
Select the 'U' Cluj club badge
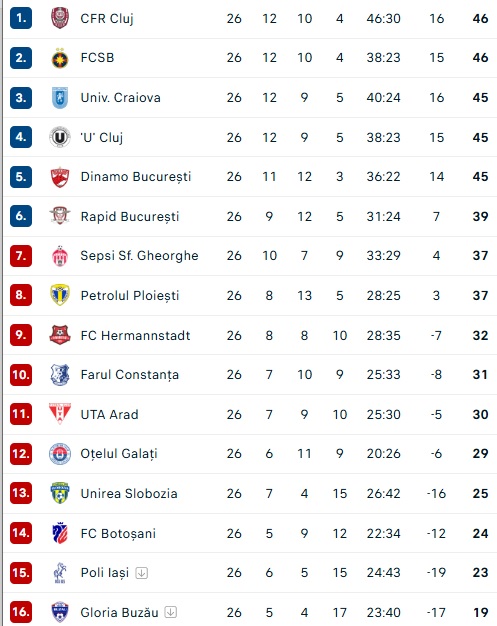[x=60, y=137]
